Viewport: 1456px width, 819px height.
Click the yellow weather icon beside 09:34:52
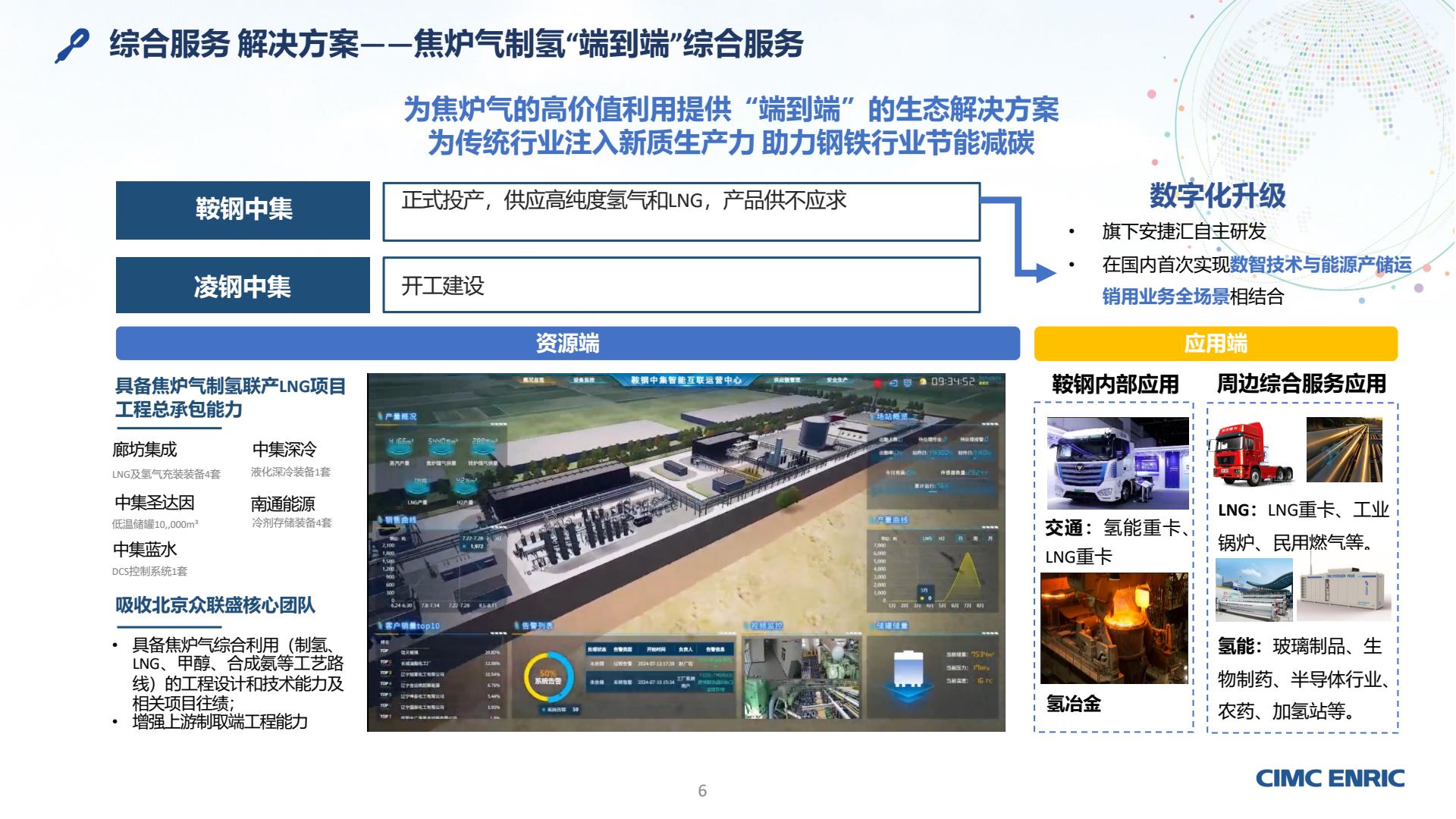(x=923, y=381)
